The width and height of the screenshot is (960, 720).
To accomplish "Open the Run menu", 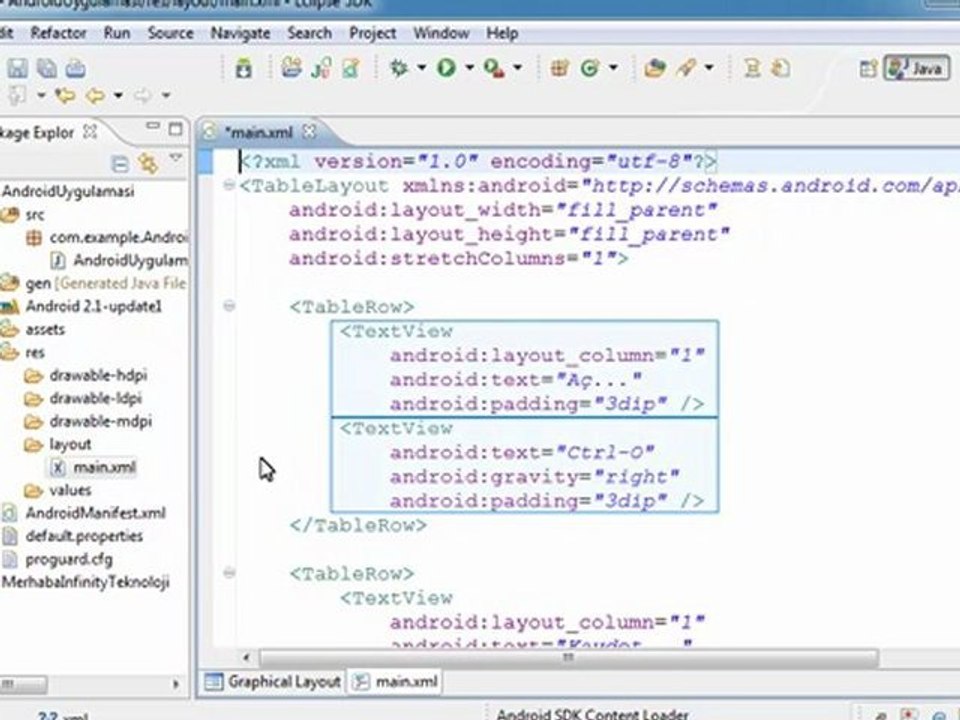I will tap(116, 33).
